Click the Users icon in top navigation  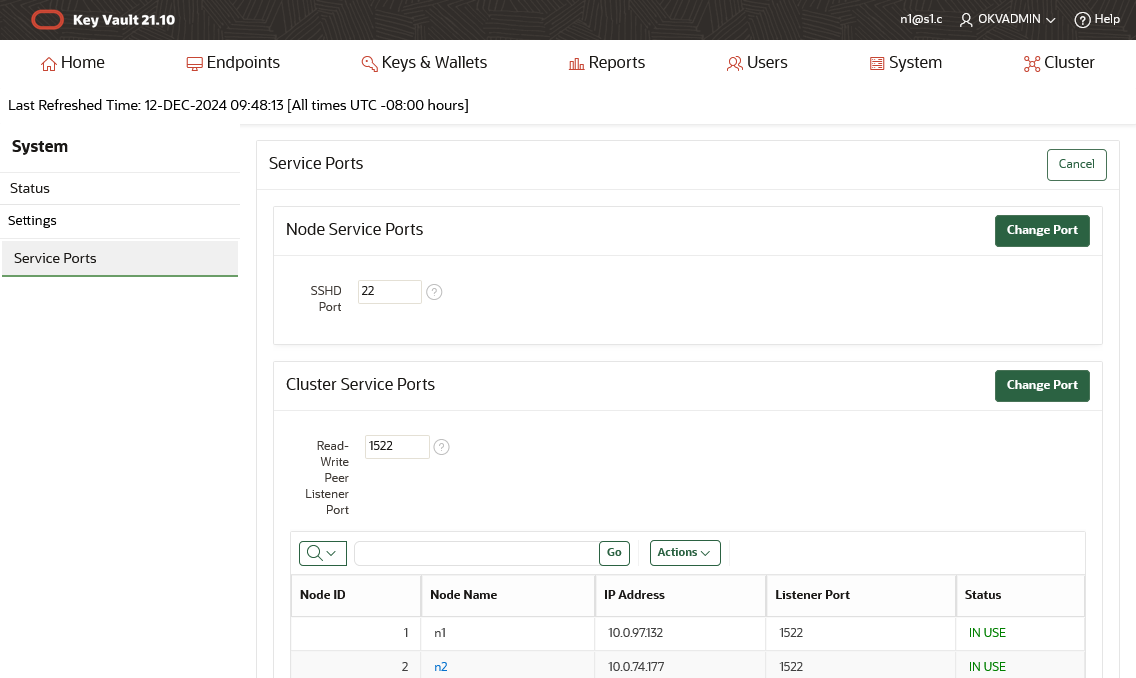733,62
